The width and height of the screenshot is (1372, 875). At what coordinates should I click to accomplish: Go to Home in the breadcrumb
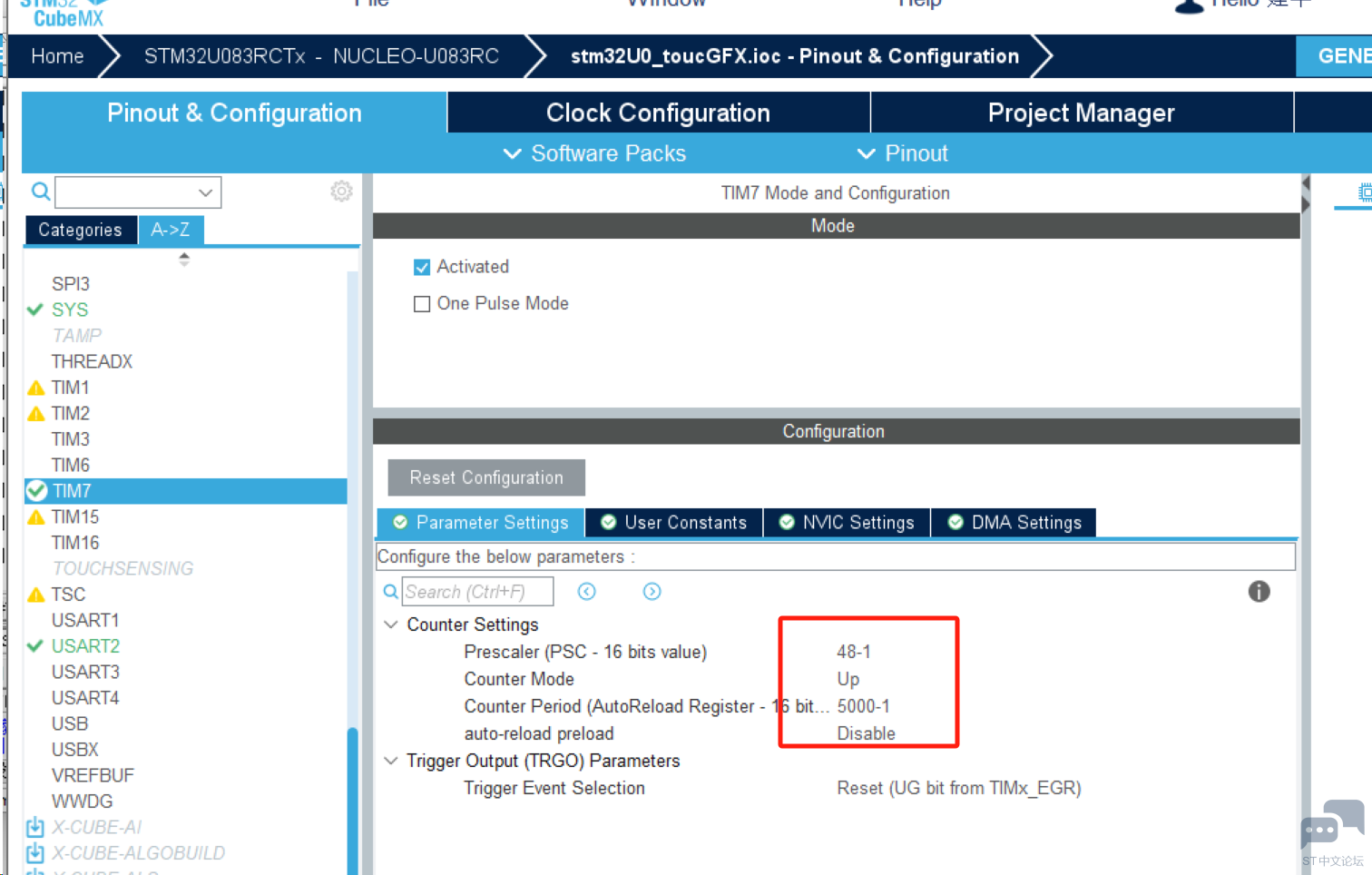click(x=57, y=56)
